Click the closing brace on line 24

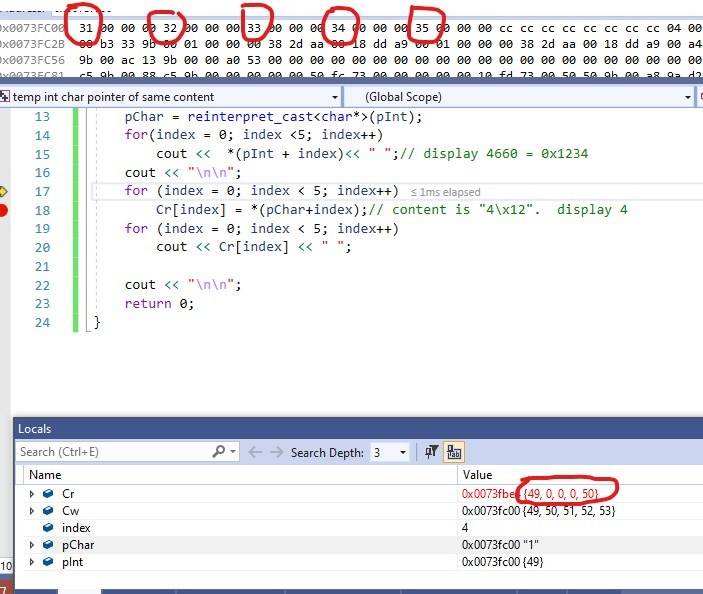pyautogui.click(x=96, y=322)
